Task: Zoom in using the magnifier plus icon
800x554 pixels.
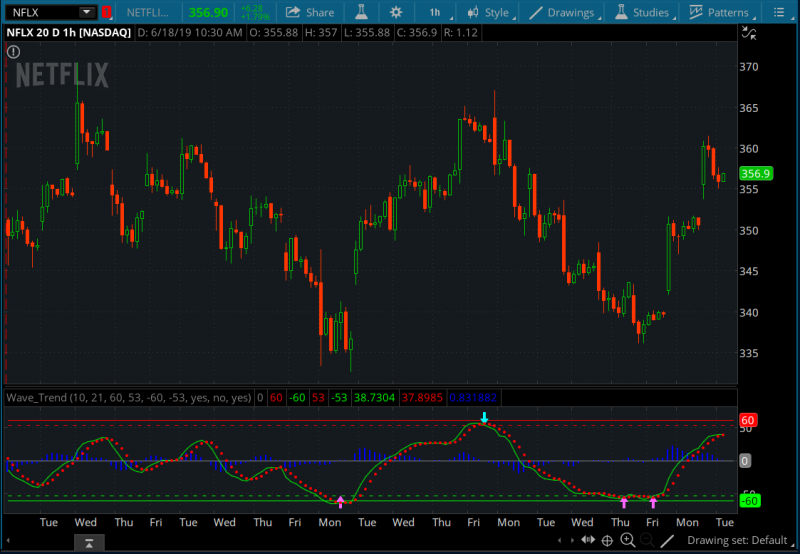Action: pyautogui.click(x=628, y=540)
